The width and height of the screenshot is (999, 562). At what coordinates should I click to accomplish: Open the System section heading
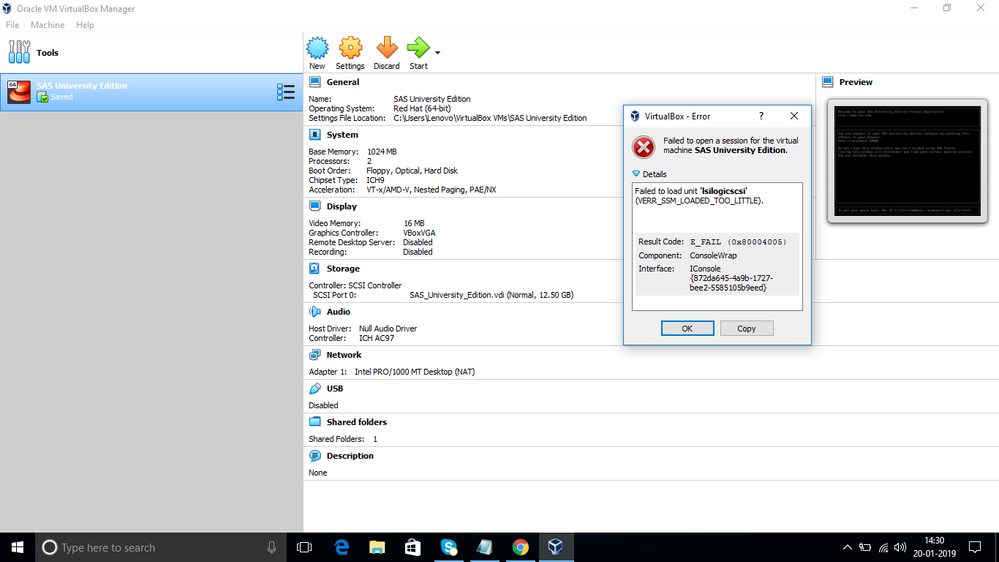(342, 134)
